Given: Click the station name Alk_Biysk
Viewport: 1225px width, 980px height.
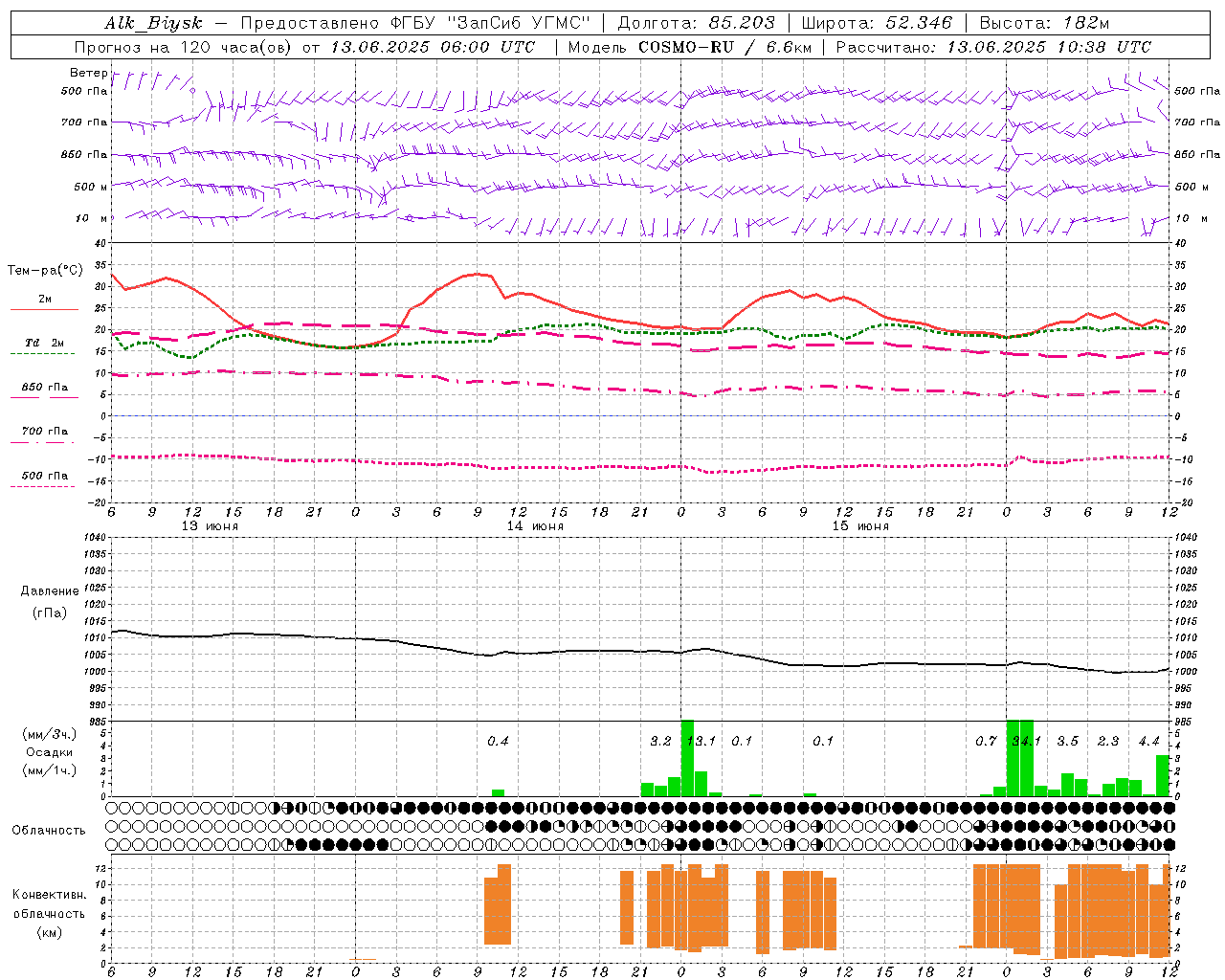Looking at the screenshot, I should pyautogui.click(x=153, y=23).
